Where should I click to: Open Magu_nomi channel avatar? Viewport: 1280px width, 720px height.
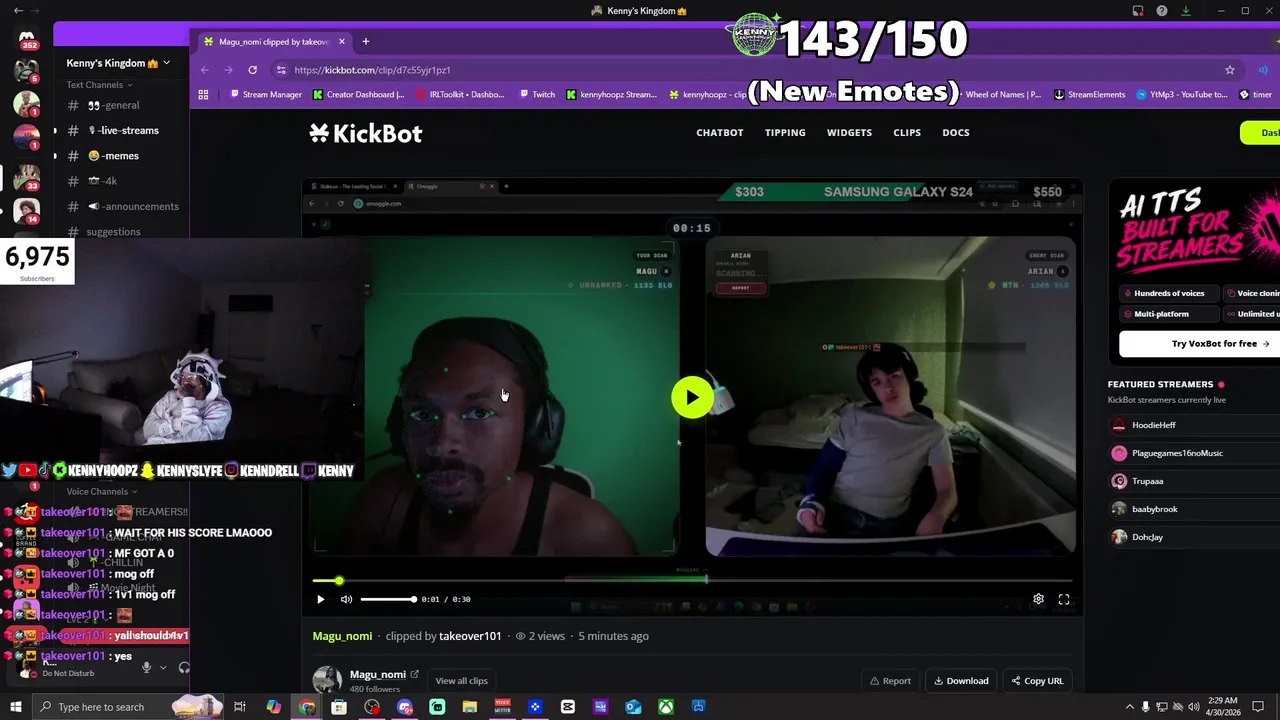(x=327, y=680)
